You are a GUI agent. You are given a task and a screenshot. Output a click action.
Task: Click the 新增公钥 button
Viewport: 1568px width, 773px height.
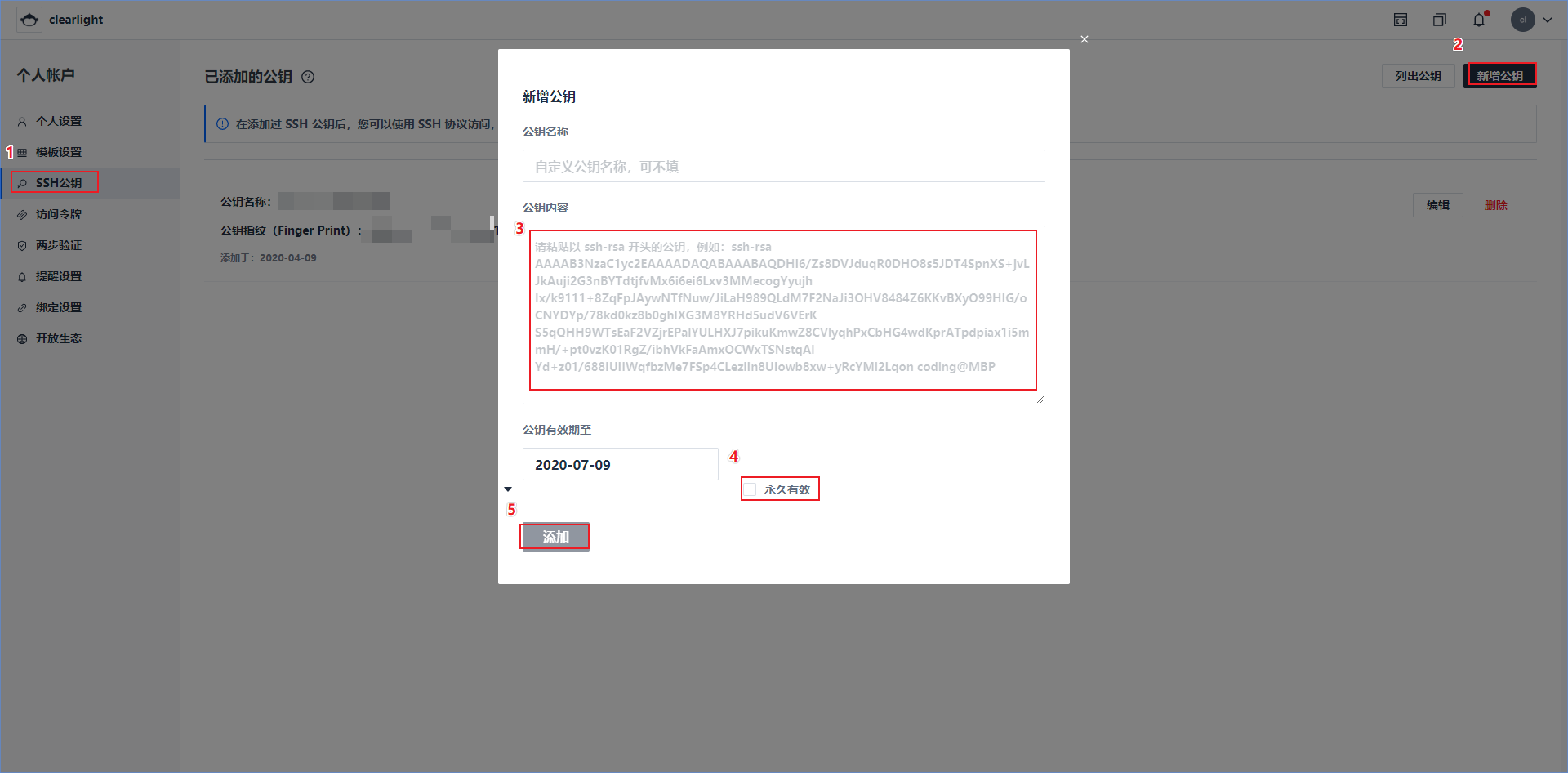pyautogui.click(x=1500, y=76)
